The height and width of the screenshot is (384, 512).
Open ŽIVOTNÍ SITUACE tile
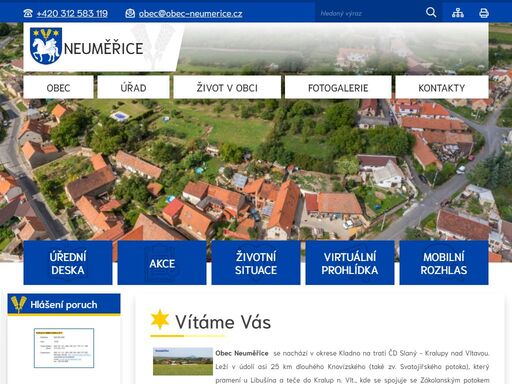tap(256, 263)
